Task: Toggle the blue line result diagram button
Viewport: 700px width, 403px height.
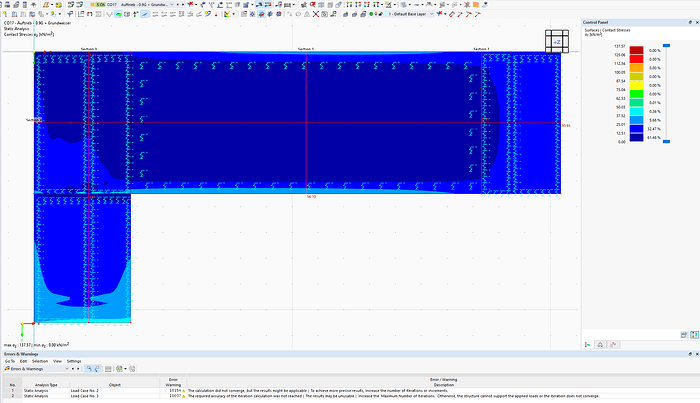Action: coord(145,14)
